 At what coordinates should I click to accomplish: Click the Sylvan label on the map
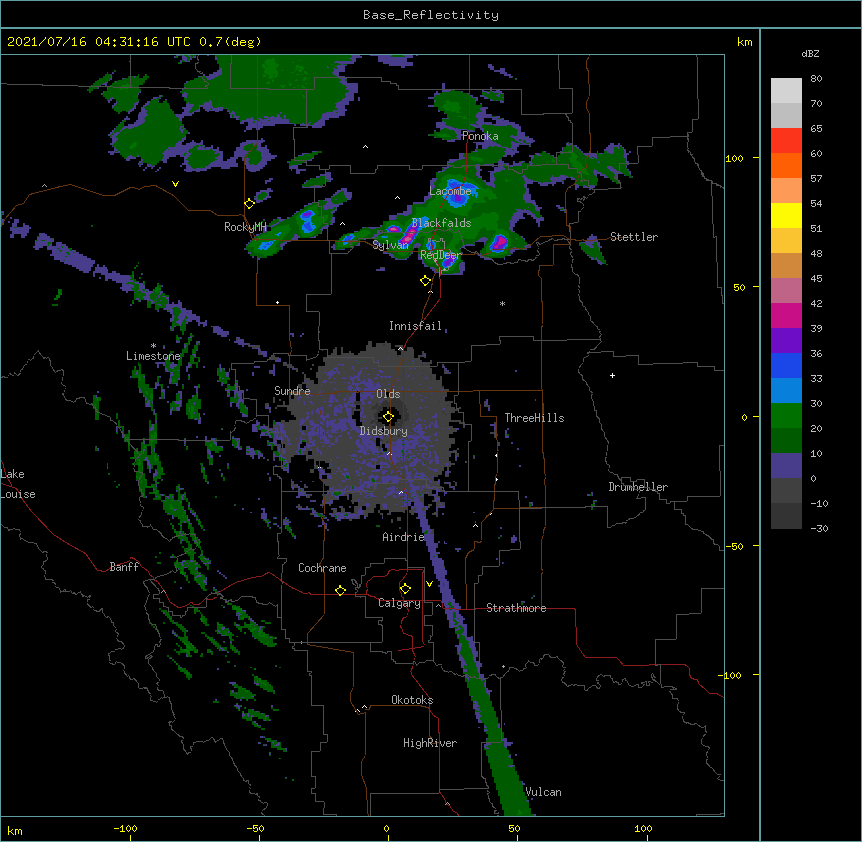click(x=390, y=245)
